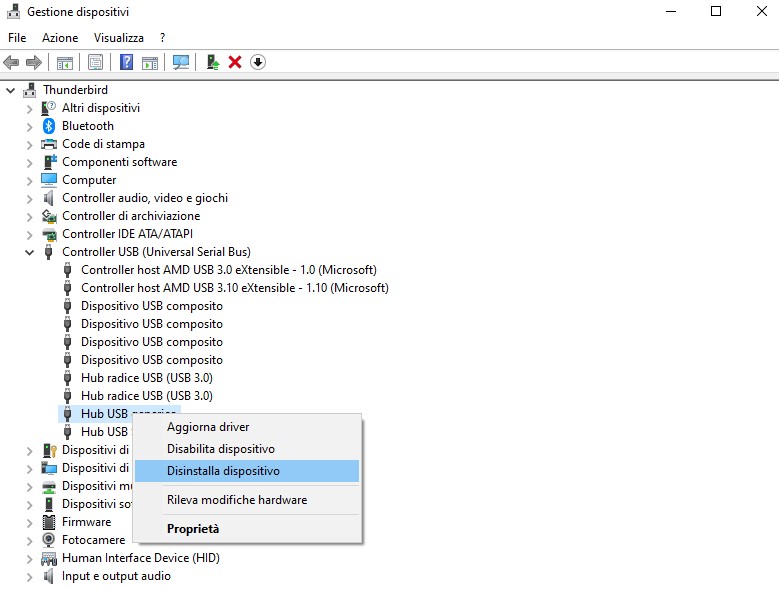The width and height of the screenshot is (779, 589).
Task: Click the blue question mark Help toolbar icon
Action: [x=127, y=62]
